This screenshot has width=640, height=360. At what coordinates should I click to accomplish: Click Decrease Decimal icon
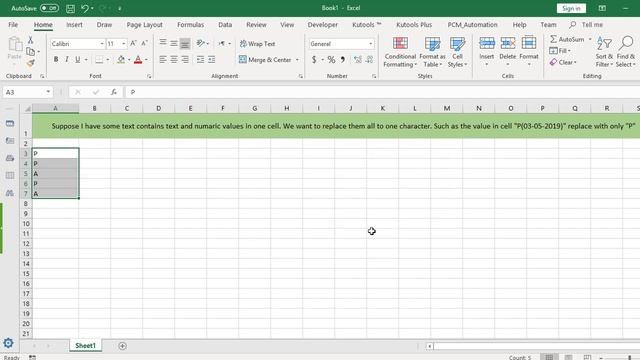pos(369,60)
